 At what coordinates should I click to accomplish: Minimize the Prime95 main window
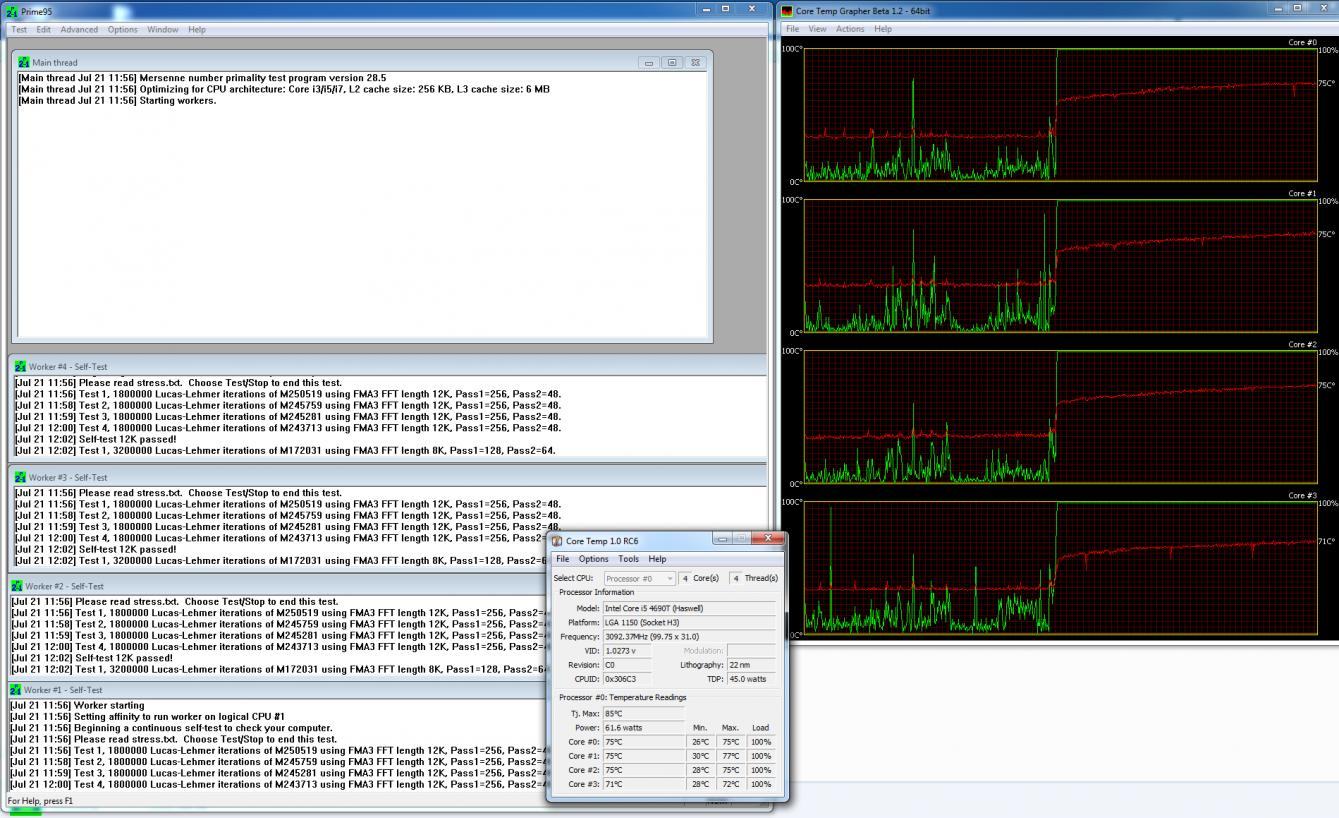(x=706, y=9)
